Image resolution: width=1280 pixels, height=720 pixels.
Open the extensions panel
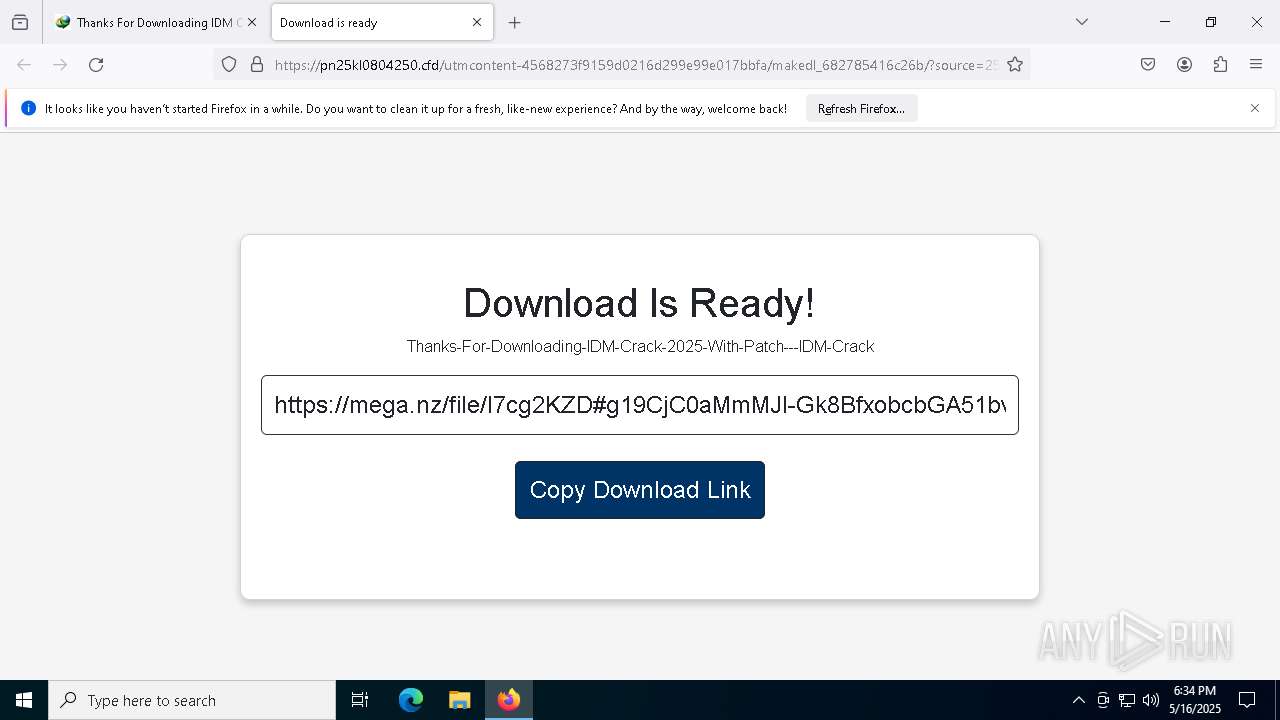pyautogui.click(x=1220, y=65)
